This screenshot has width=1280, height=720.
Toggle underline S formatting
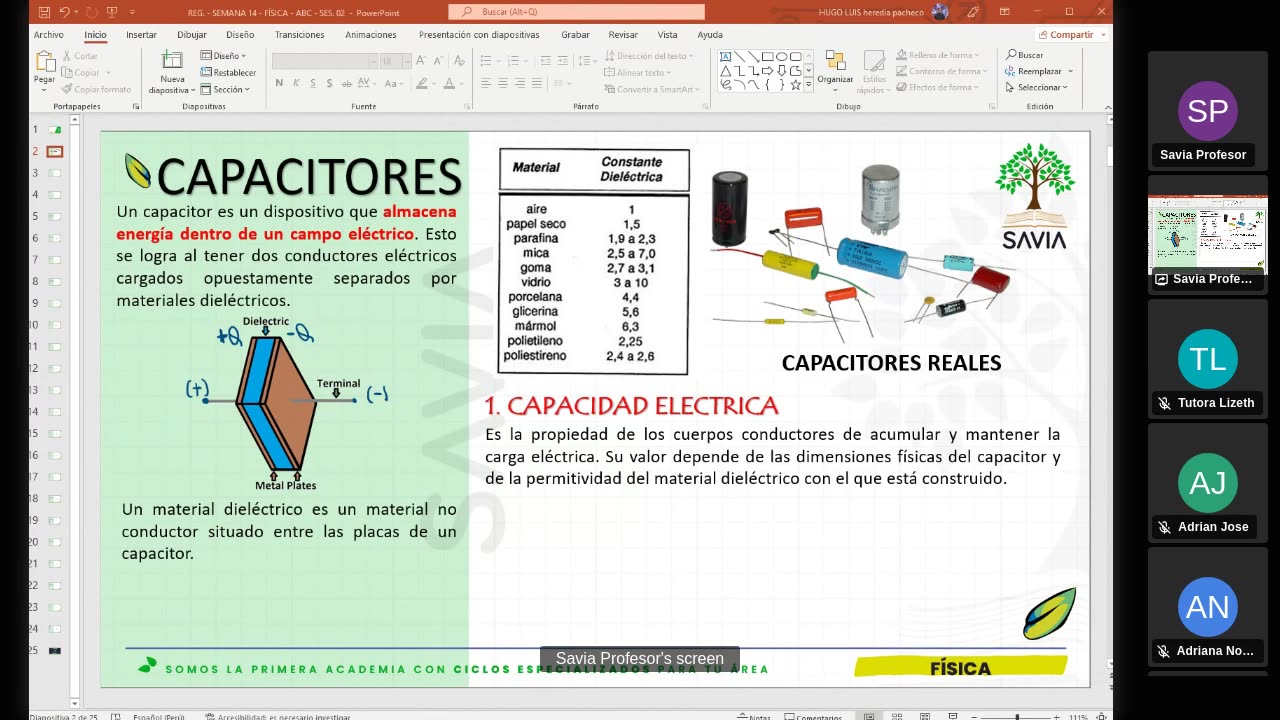pyautogui.click(x=315, y=84)
